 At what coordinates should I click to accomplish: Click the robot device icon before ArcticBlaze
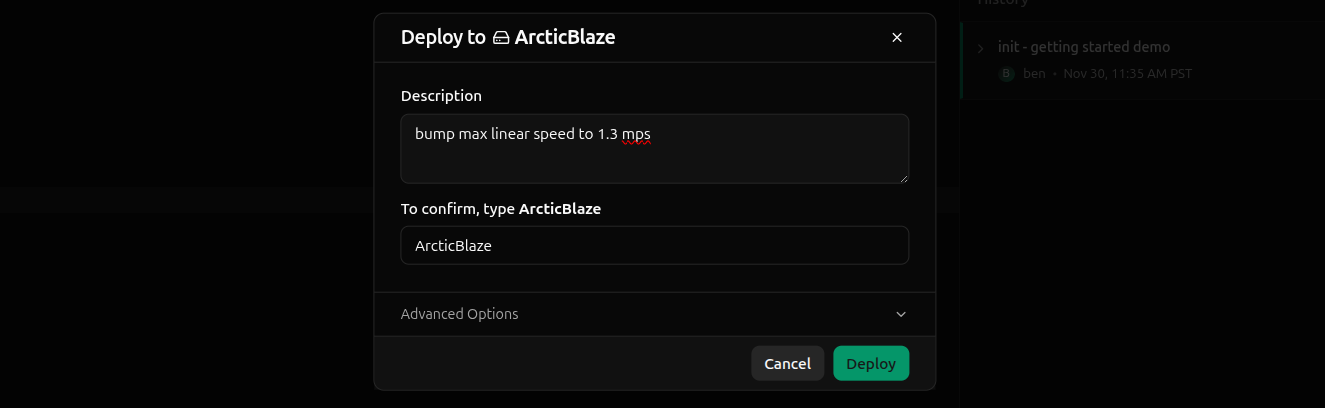501,38
